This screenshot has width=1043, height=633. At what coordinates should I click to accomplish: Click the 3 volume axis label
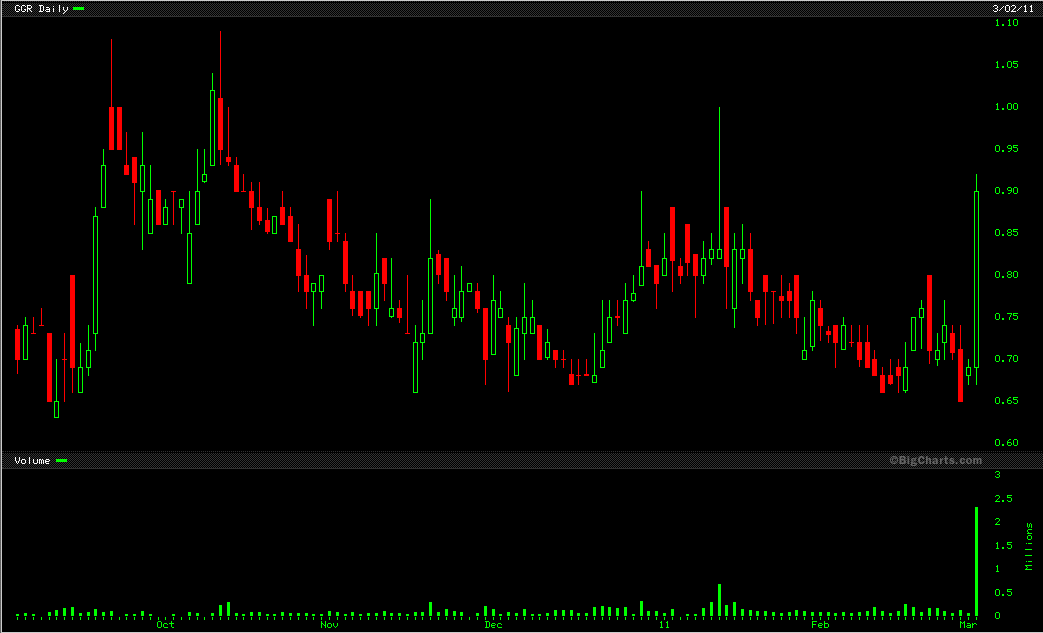[997, 475]
